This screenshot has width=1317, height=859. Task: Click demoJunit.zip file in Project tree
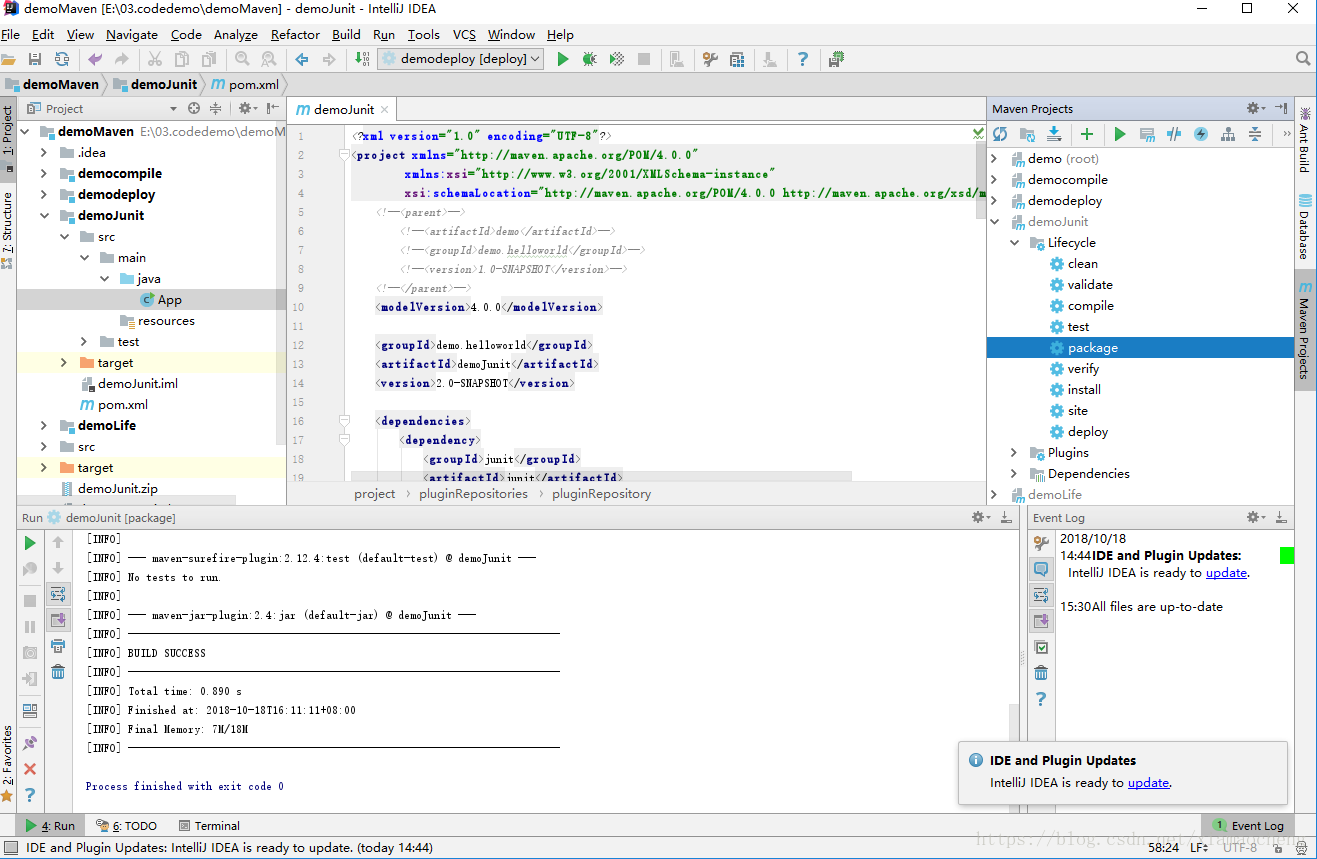tap(118, 489)
